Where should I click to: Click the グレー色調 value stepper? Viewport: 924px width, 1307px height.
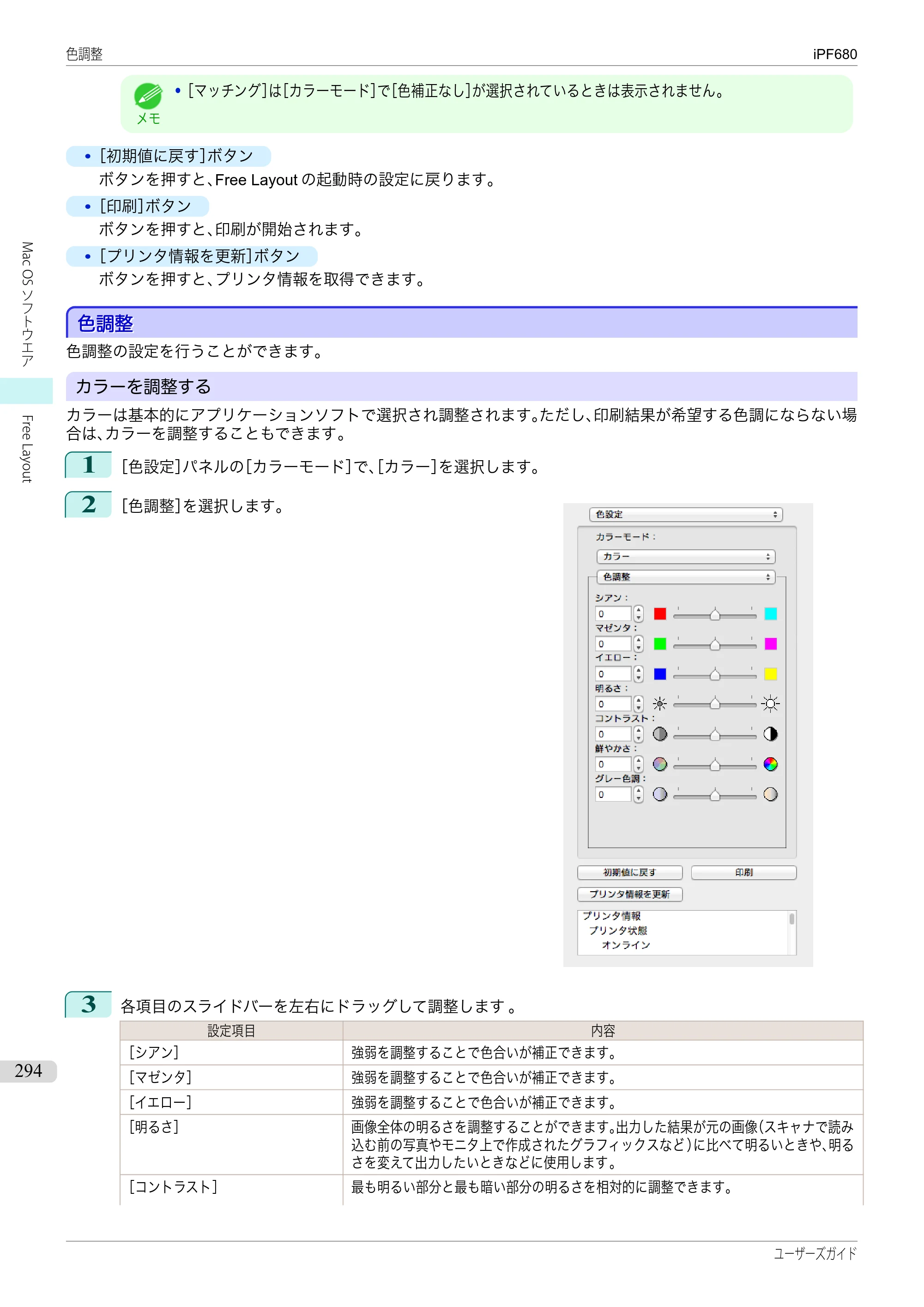[638, 795]
